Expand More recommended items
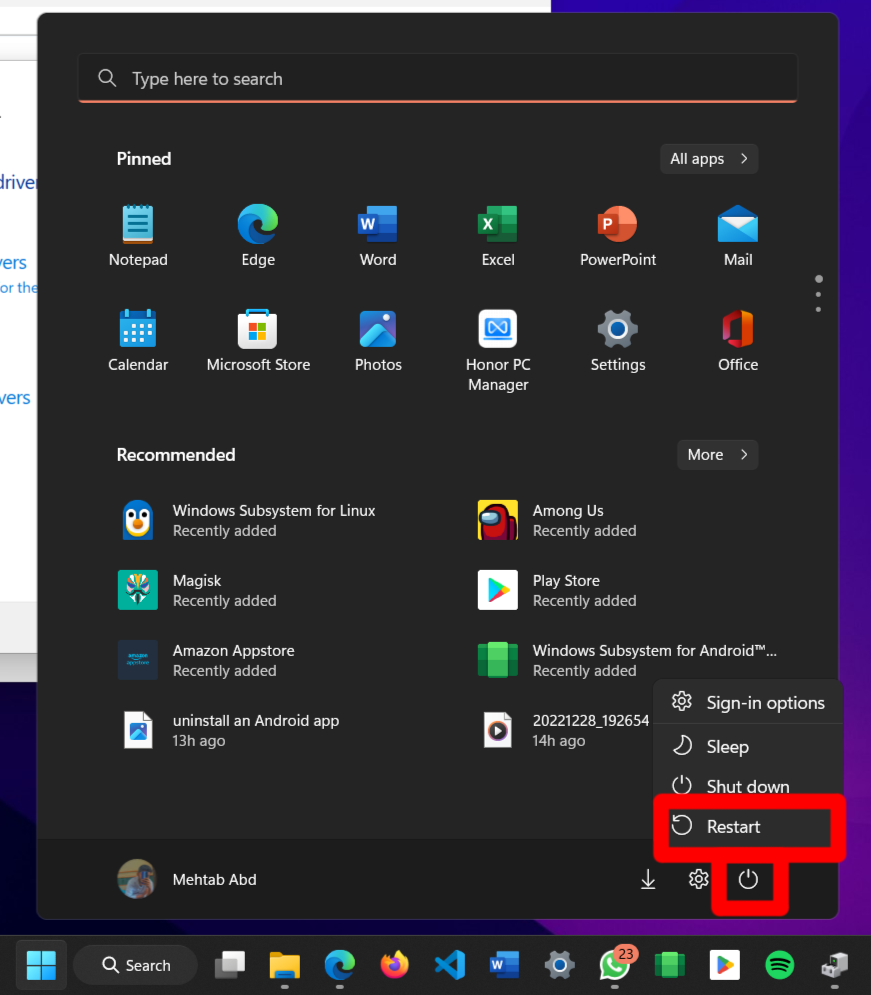This screenshot has width=871, height=995. tap(717, 455)
